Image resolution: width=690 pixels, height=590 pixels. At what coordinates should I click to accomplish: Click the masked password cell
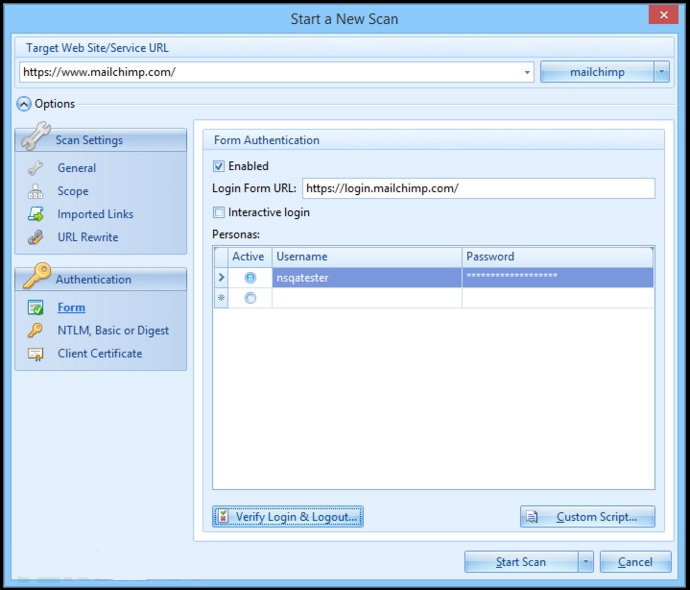tap(558, 278)
